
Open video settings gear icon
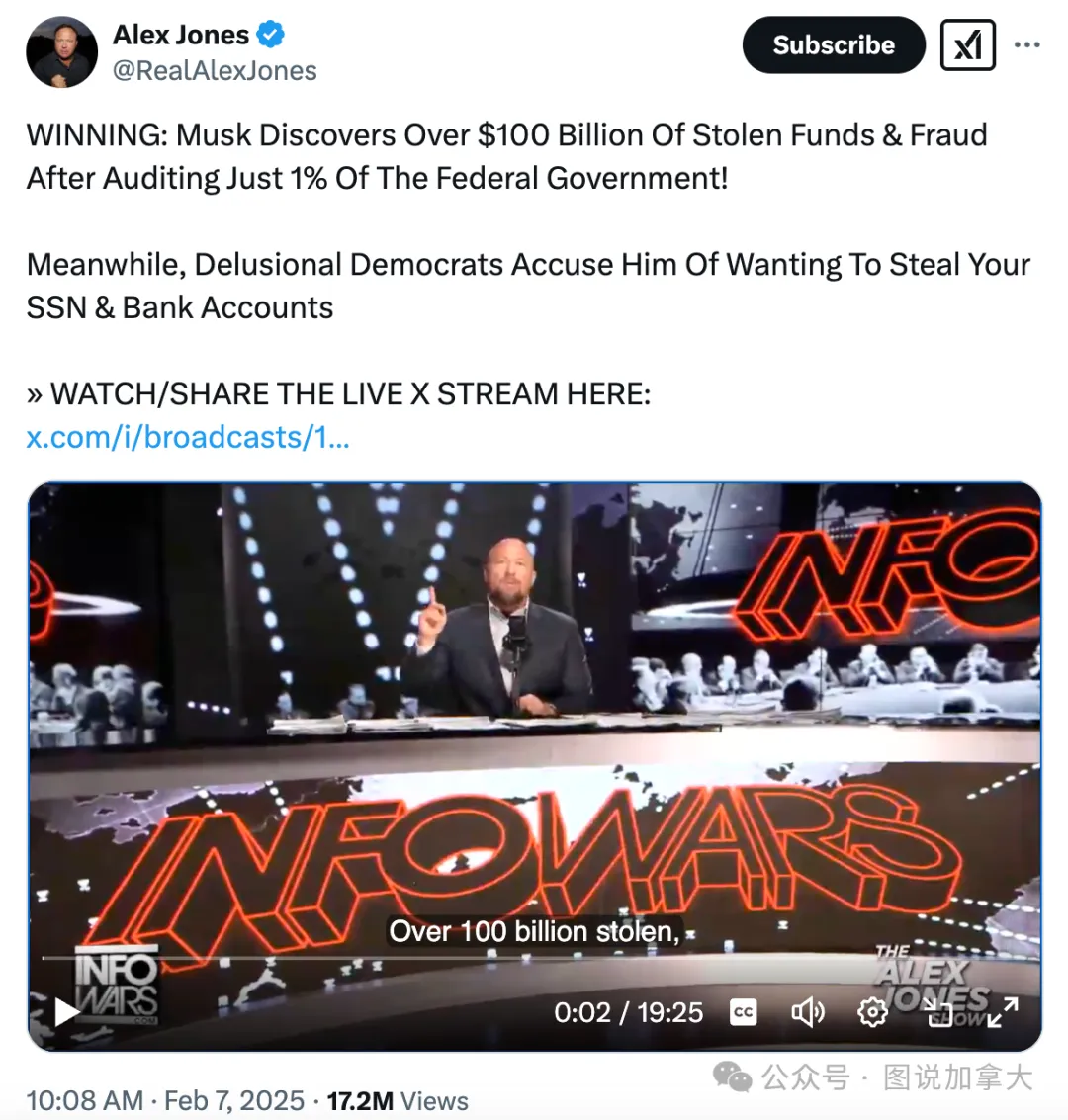tap(872, 1012)
